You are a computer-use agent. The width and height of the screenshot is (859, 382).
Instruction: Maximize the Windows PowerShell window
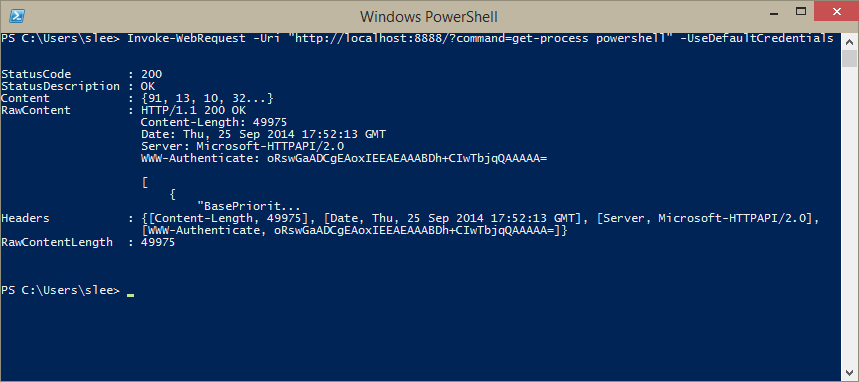800,12
